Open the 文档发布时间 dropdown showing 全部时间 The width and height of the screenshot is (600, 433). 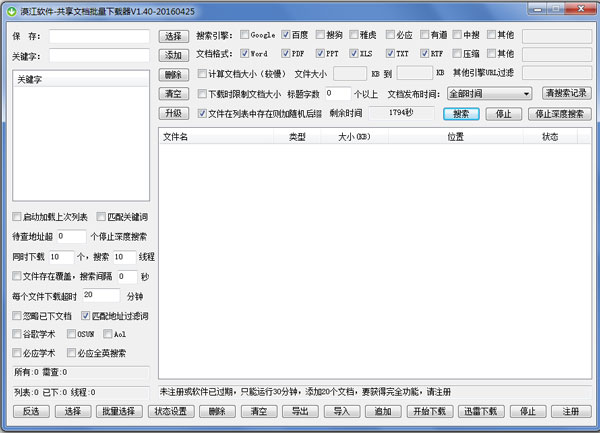click(x=489, y=94)
